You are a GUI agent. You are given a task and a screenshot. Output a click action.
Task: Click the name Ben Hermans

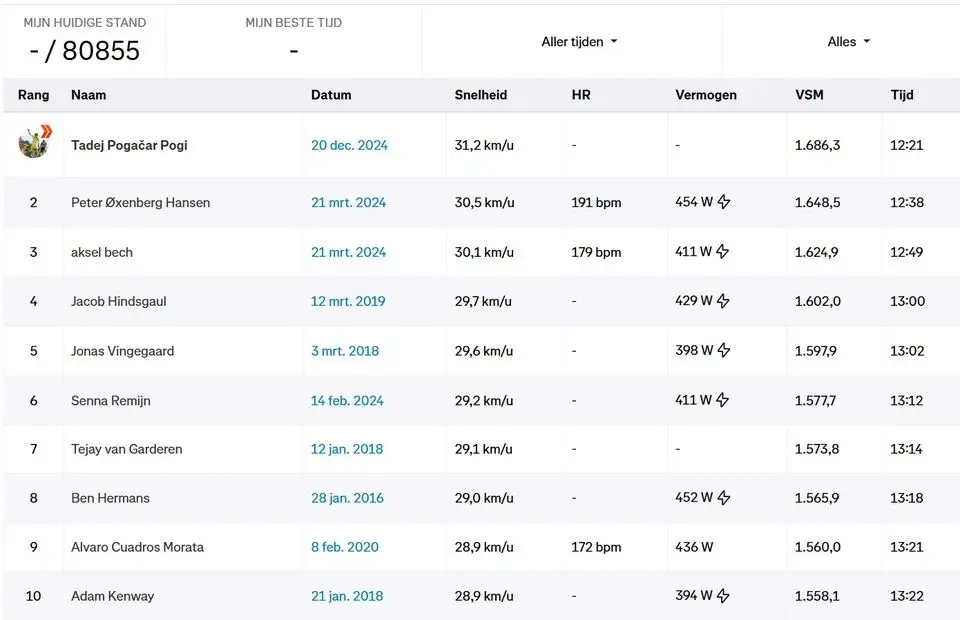(x=110, y=498)
